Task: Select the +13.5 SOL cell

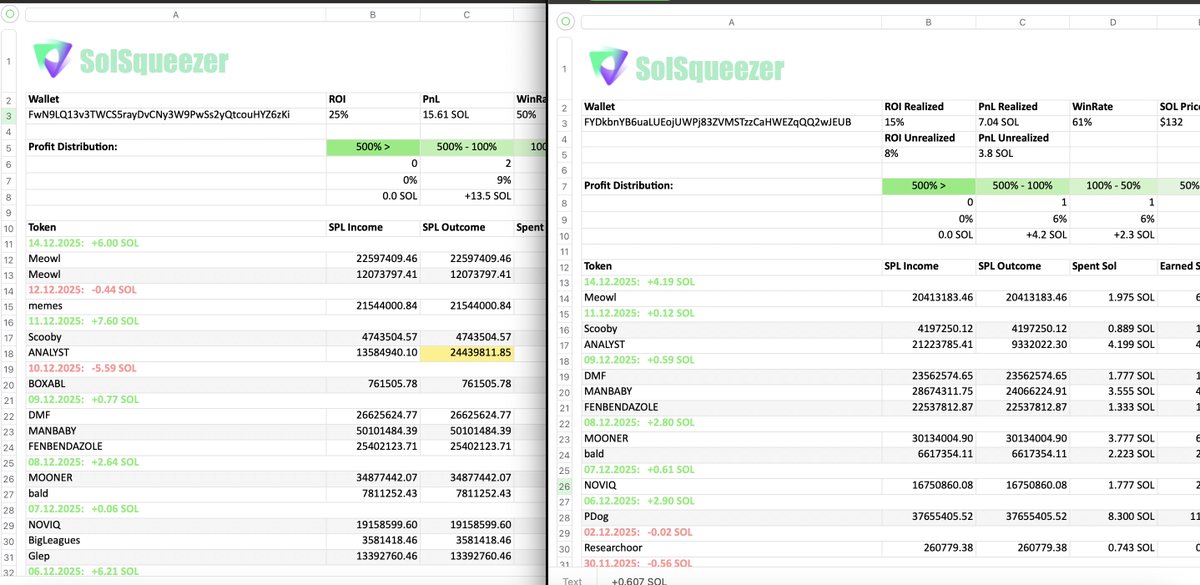Action: point(467,196)
